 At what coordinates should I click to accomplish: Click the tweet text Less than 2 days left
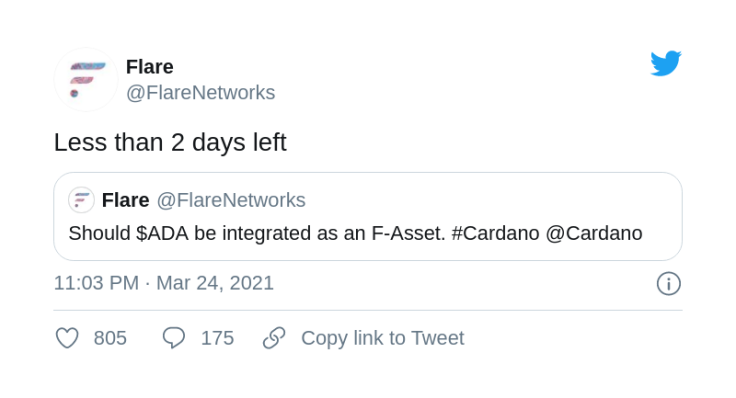(170, 142)
